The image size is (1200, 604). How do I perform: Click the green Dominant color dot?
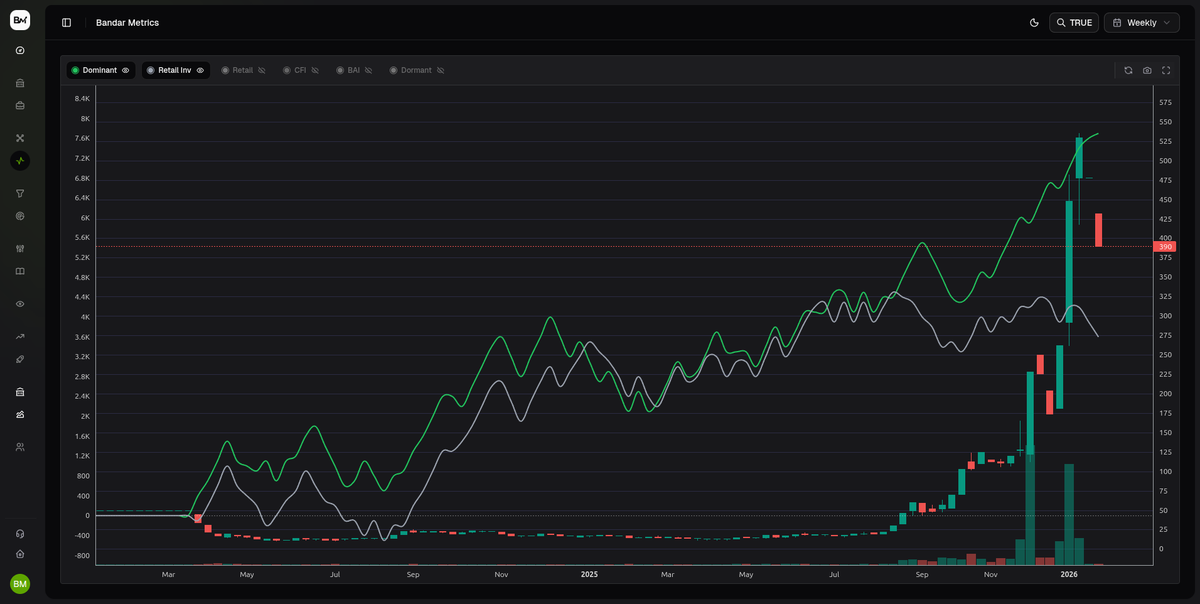pyautogui.click(x=75, y=71)
